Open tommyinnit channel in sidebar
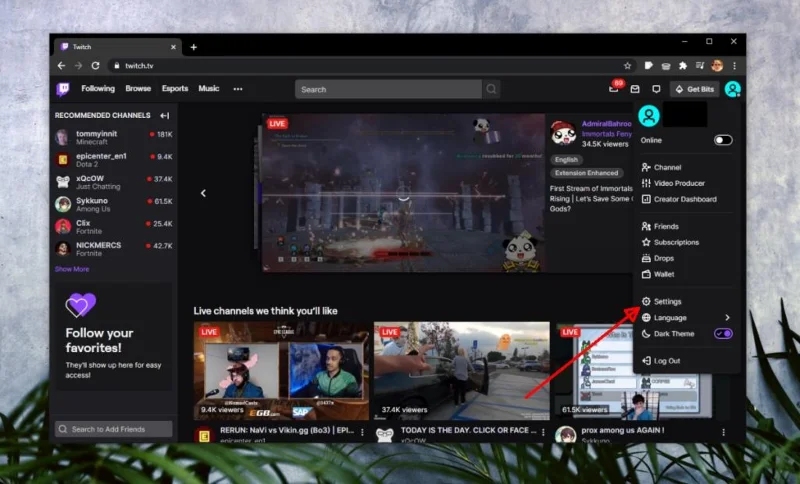The width and height of the screenshot is (800, 484). pos(114,137)
